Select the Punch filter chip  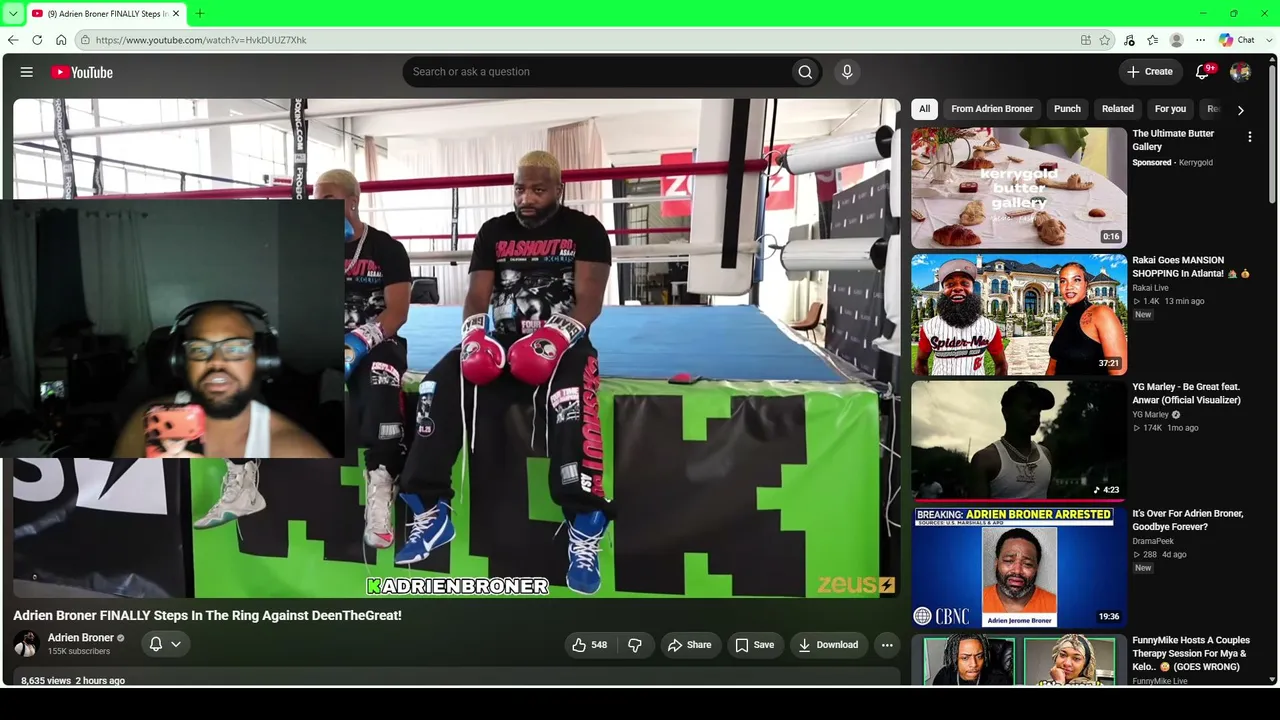tap(1067, 109)
